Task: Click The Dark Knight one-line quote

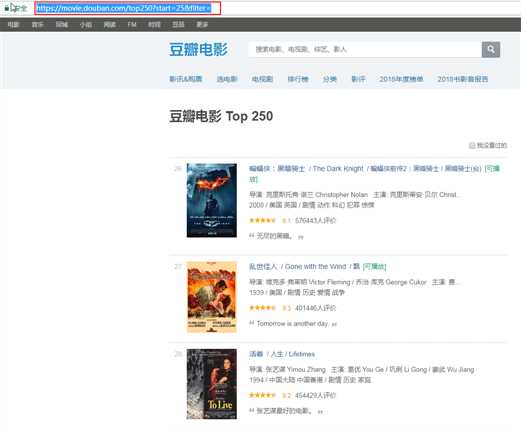Action: [x=274, y=236]
